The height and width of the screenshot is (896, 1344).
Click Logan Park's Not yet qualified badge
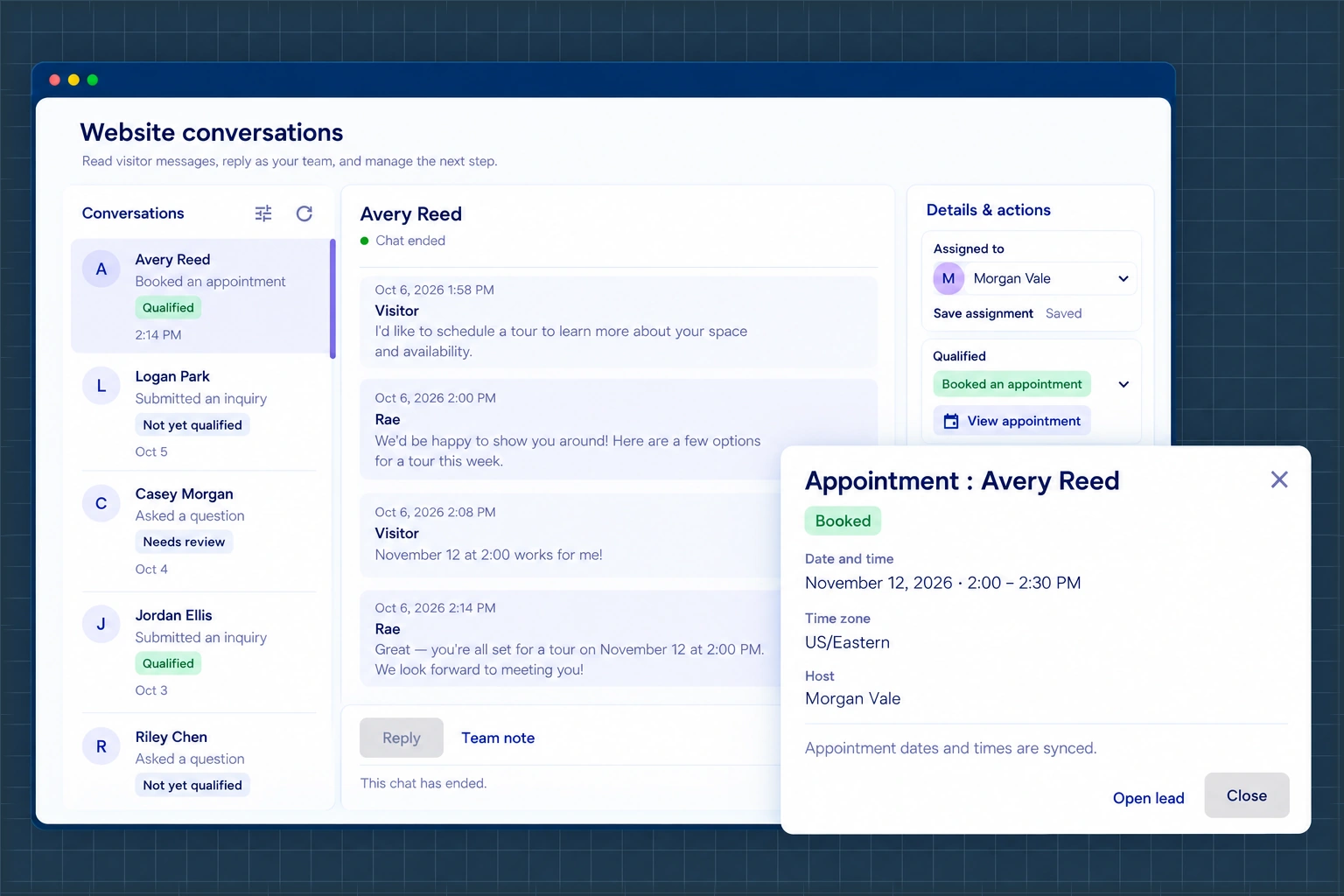point(192,425)
